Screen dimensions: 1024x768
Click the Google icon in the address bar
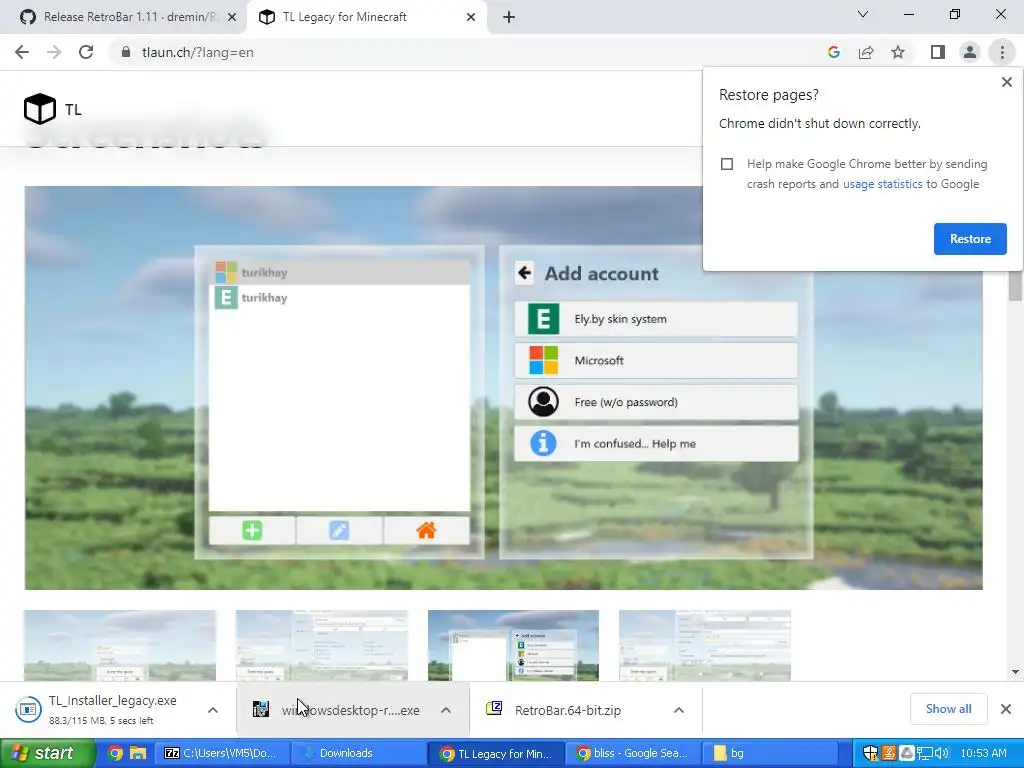pyautogui.click(x=833, y=52)
